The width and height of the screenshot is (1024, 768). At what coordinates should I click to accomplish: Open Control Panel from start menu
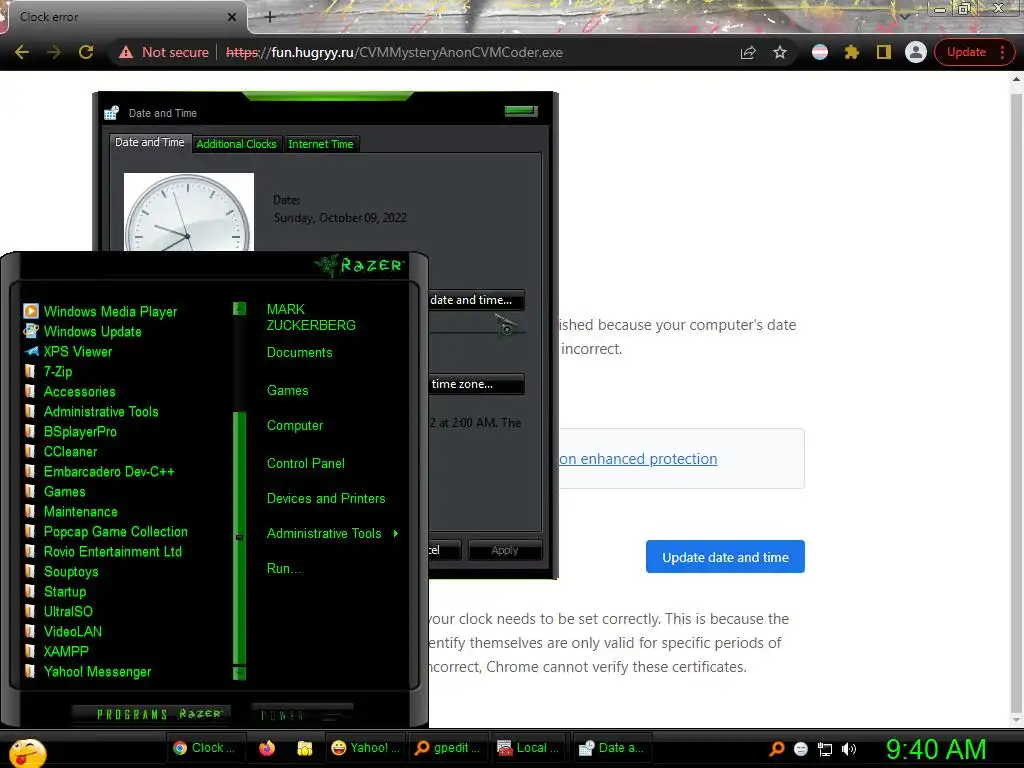point(305,464)
